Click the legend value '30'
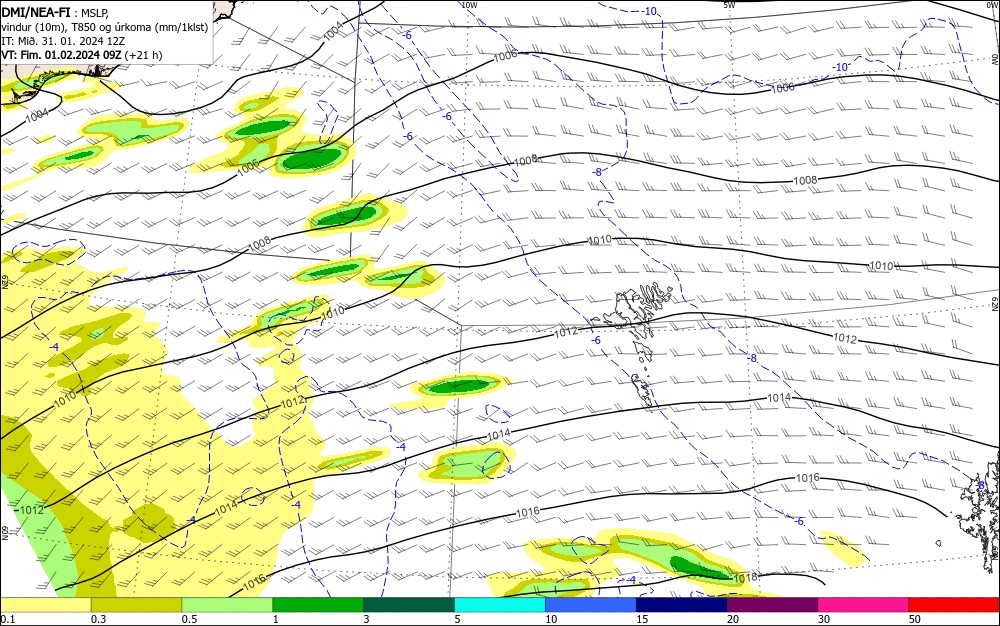The width and height of the screenshot is (1000, 626). click(x=824, y=619)
